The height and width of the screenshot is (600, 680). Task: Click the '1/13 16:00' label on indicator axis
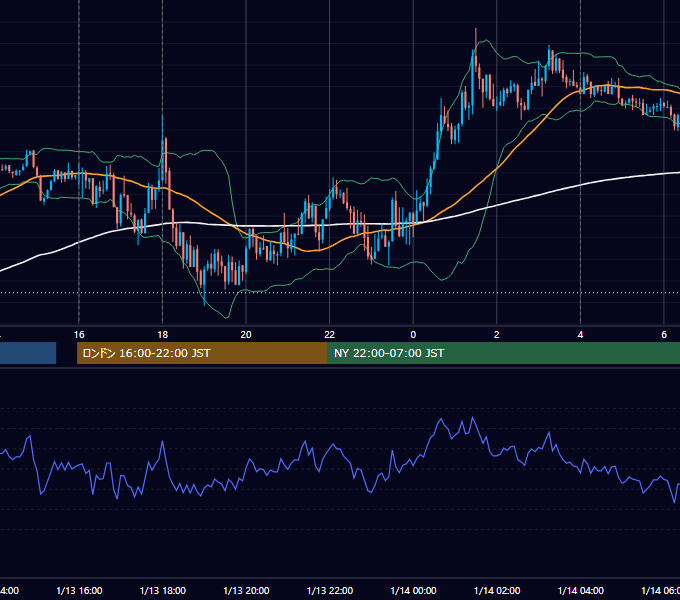pos(79,591)
